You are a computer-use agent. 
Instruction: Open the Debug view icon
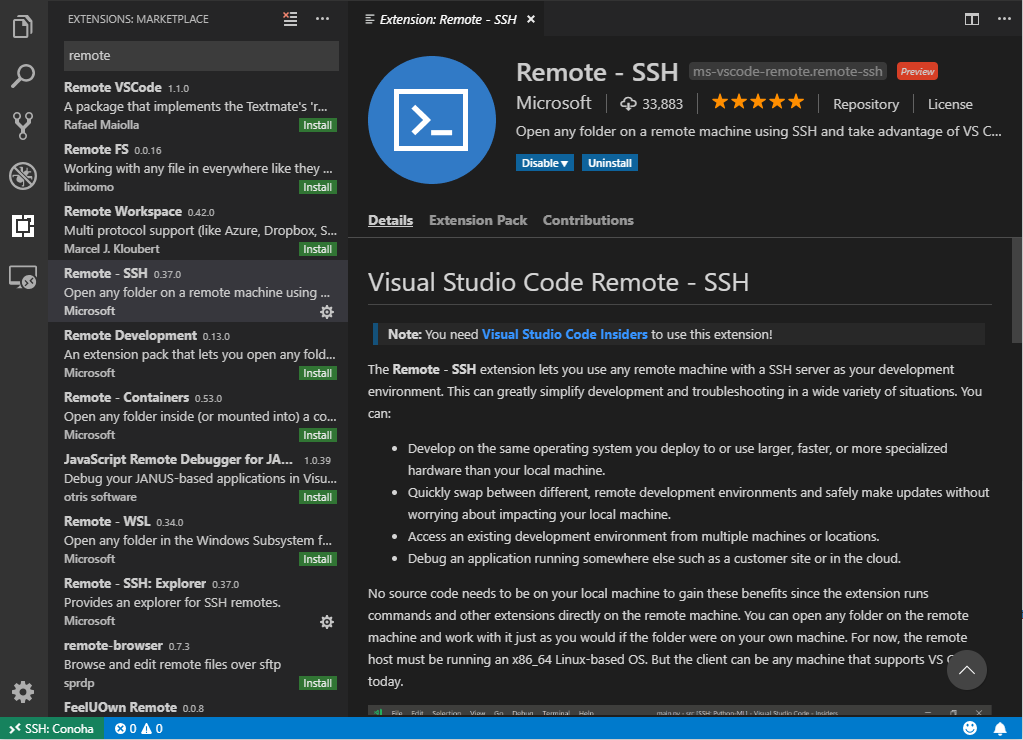(x=23, y=176)
